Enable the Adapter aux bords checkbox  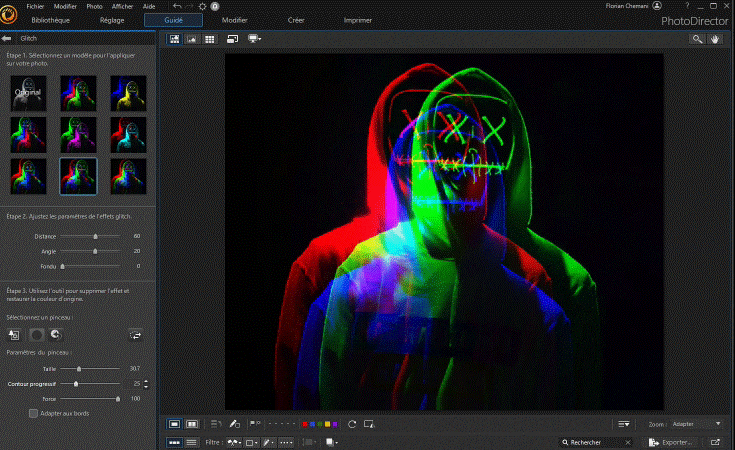pos(33,413)
